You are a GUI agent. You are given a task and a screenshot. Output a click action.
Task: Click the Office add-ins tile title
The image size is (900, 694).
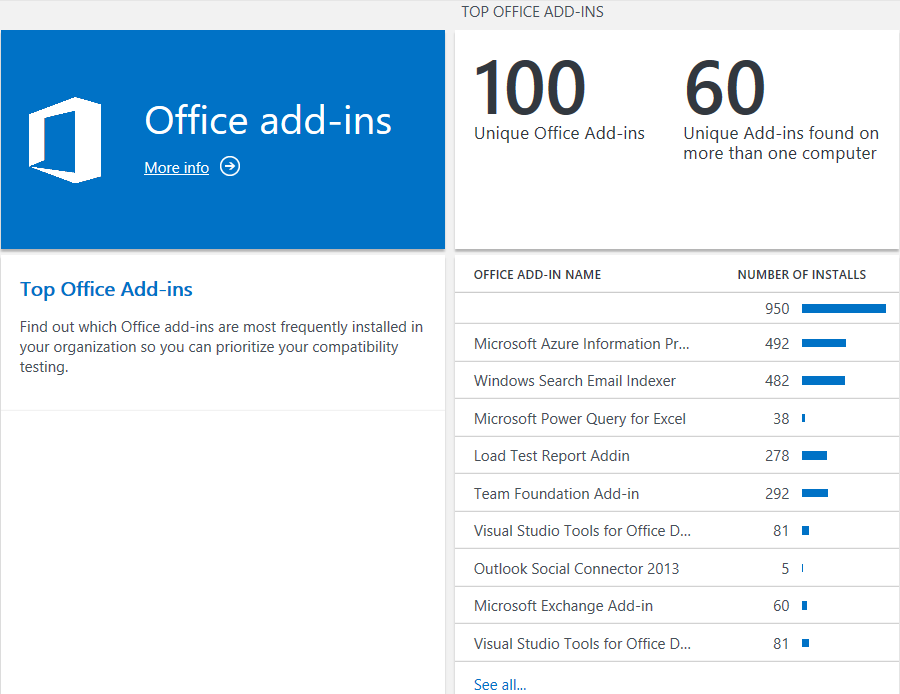point(268,120)
